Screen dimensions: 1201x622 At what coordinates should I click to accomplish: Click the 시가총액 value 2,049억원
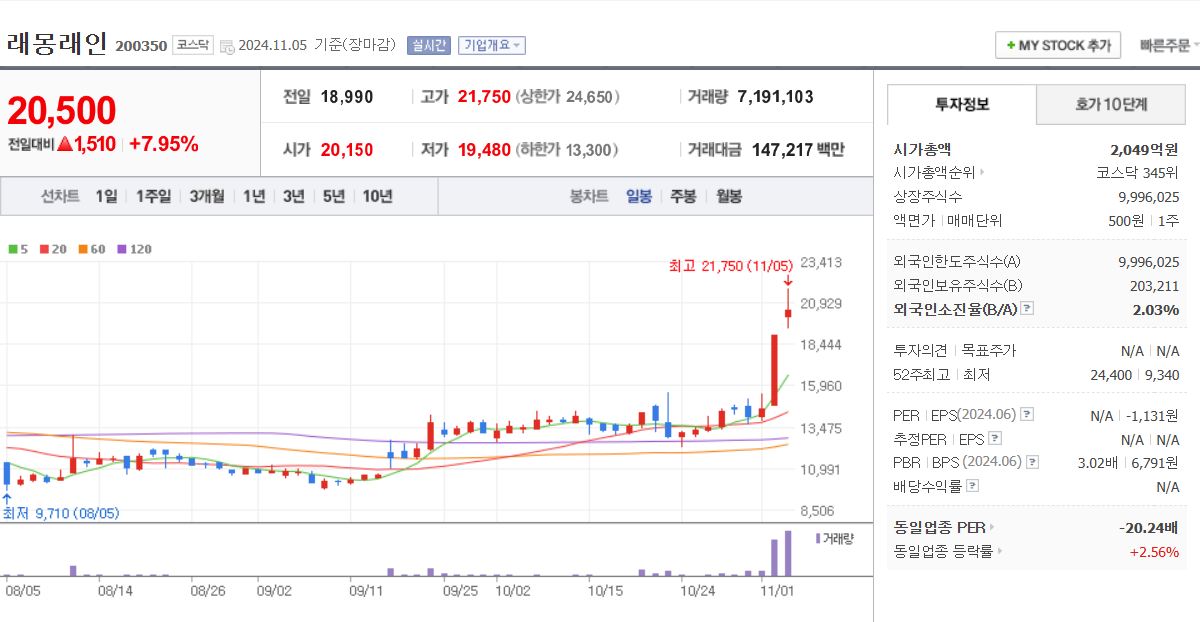tap(1144, 149)
